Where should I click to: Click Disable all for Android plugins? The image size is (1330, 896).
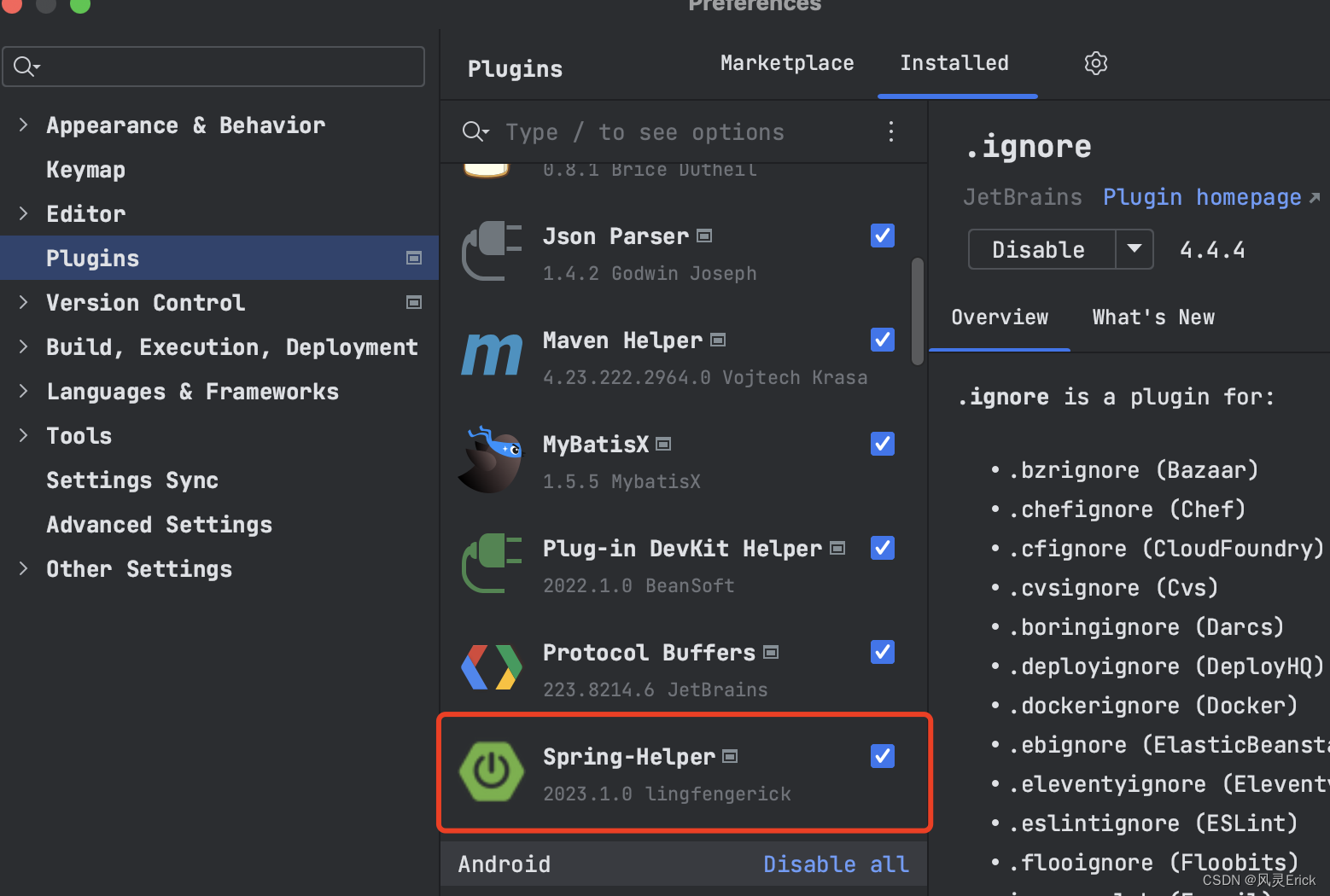836,864
